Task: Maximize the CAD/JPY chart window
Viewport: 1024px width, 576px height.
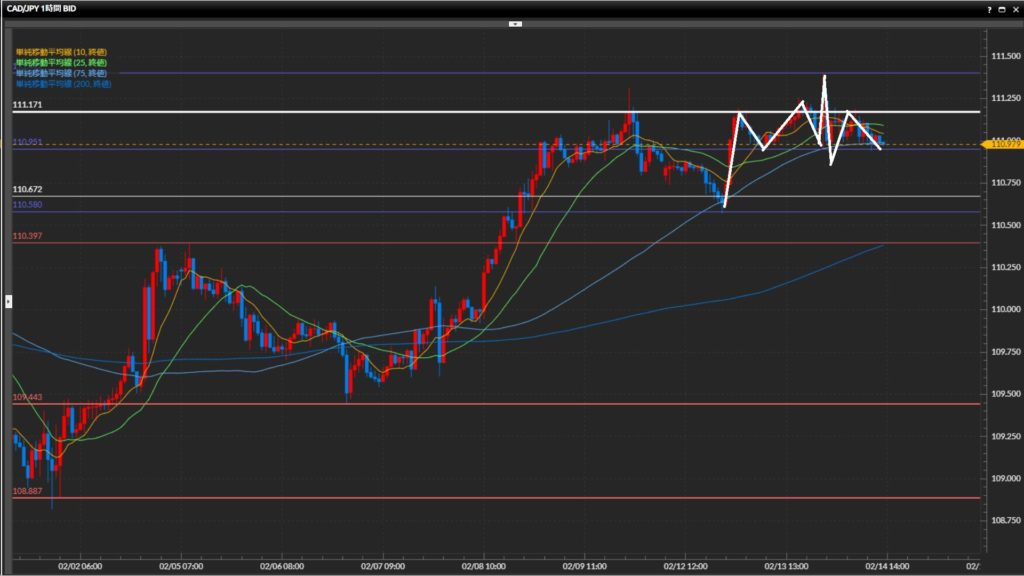Action: (1002, 8)
